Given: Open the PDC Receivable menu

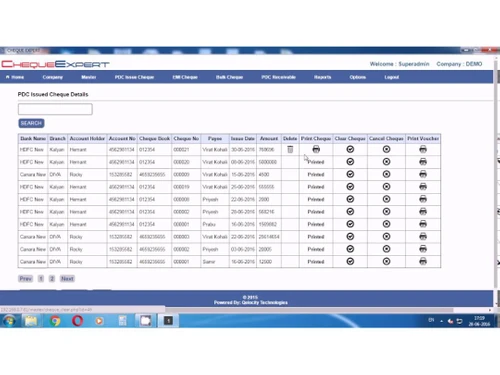Looking at the screenshot, I should coord(278,77).
